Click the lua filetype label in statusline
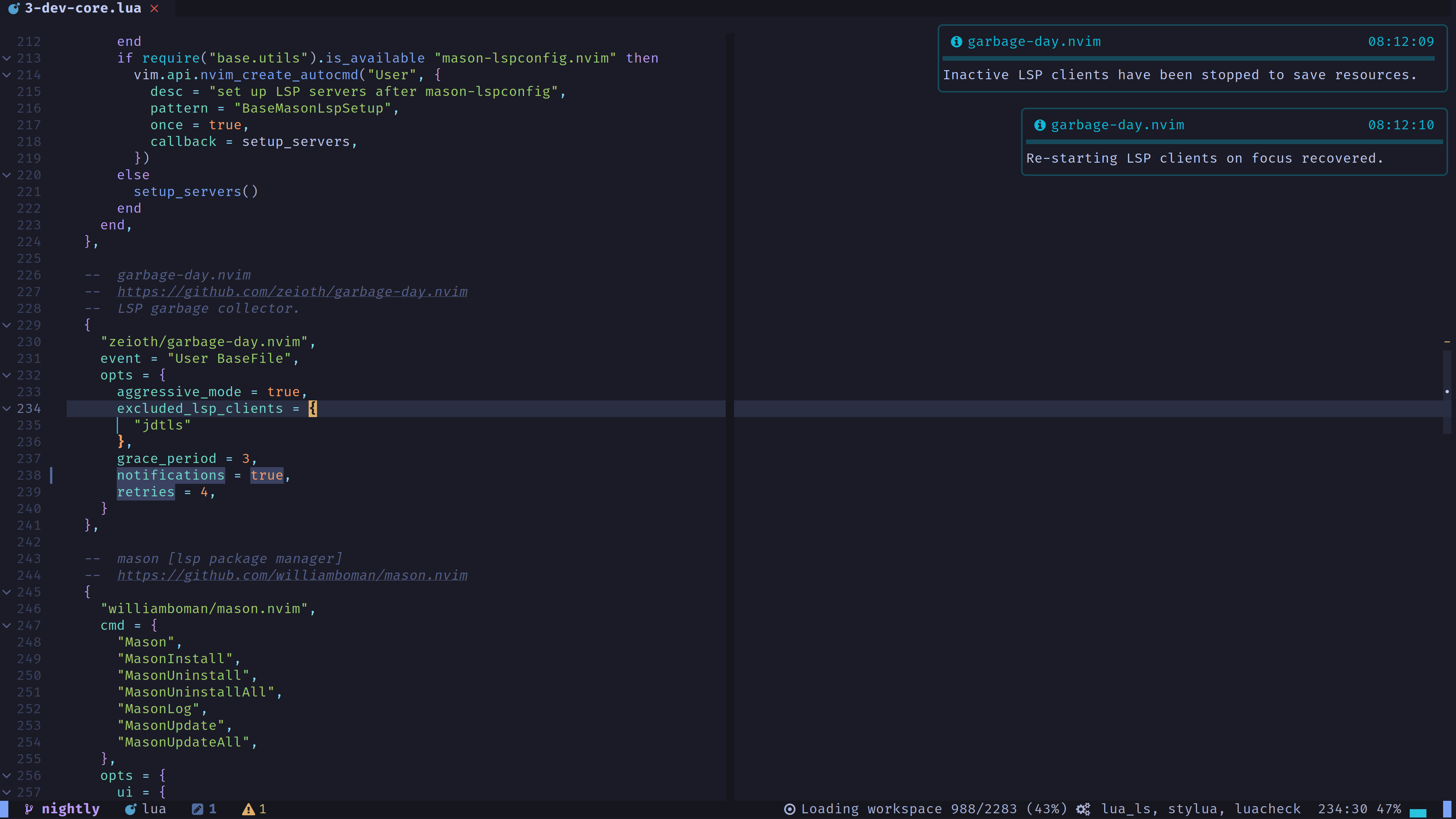Image resolution: width=1456 pixels, height=819 pixels. 154,809
